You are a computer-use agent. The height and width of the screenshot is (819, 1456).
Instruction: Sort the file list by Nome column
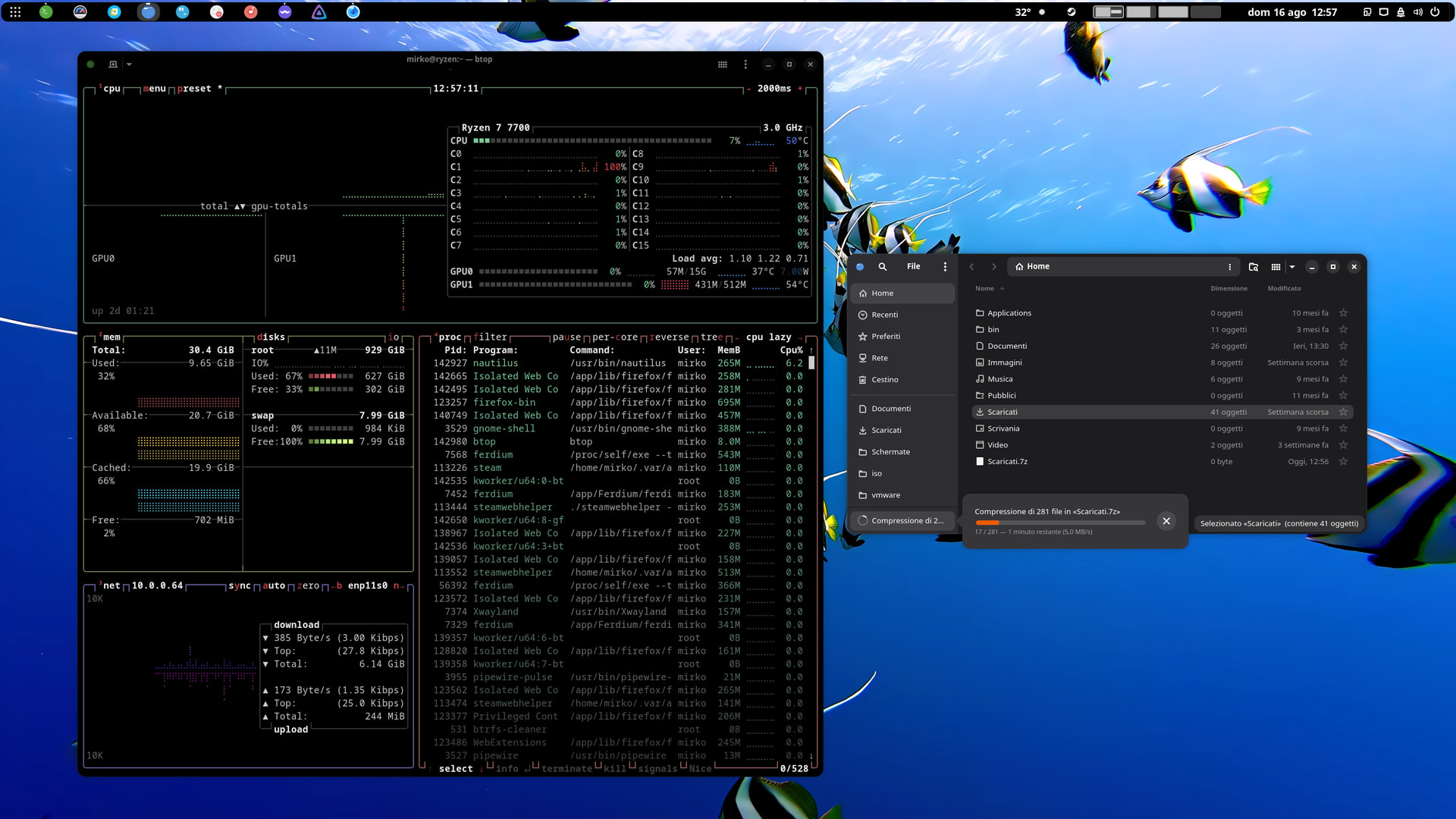pos(990,289)
